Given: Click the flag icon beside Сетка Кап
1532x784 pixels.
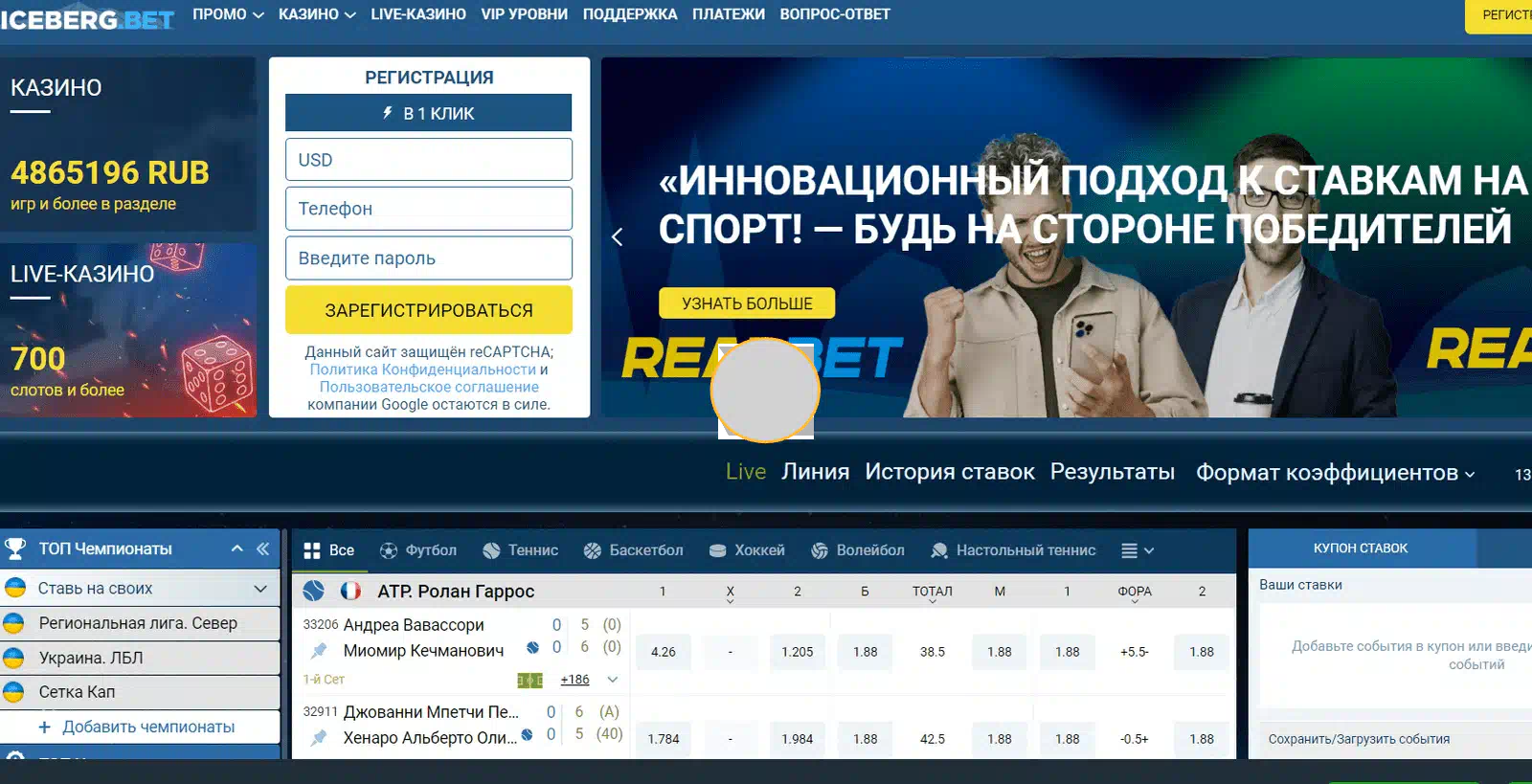Looking at the screenshot, I should tap(14, 691).
